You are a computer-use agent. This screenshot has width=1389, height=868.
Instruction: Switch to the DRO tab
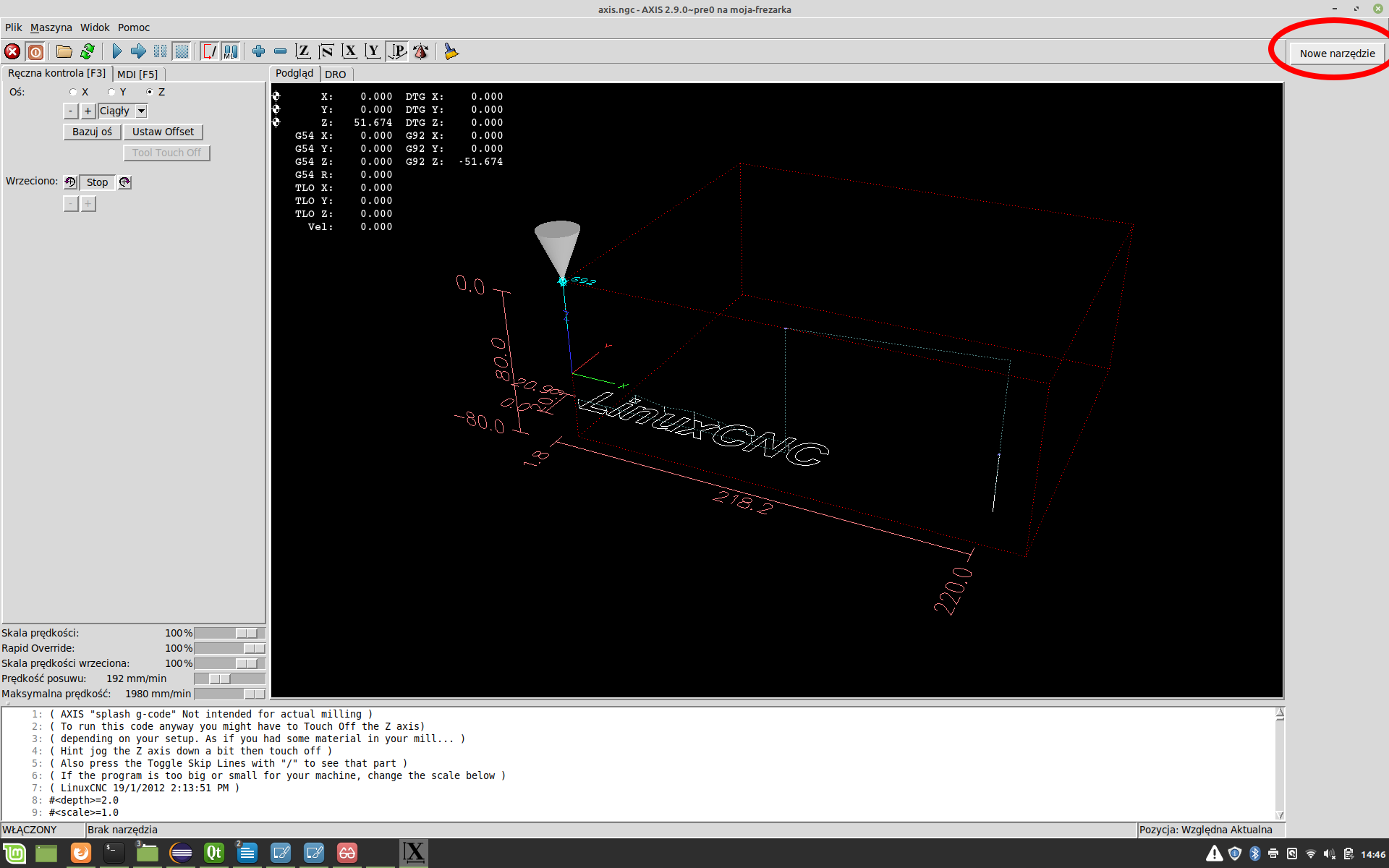335,75
